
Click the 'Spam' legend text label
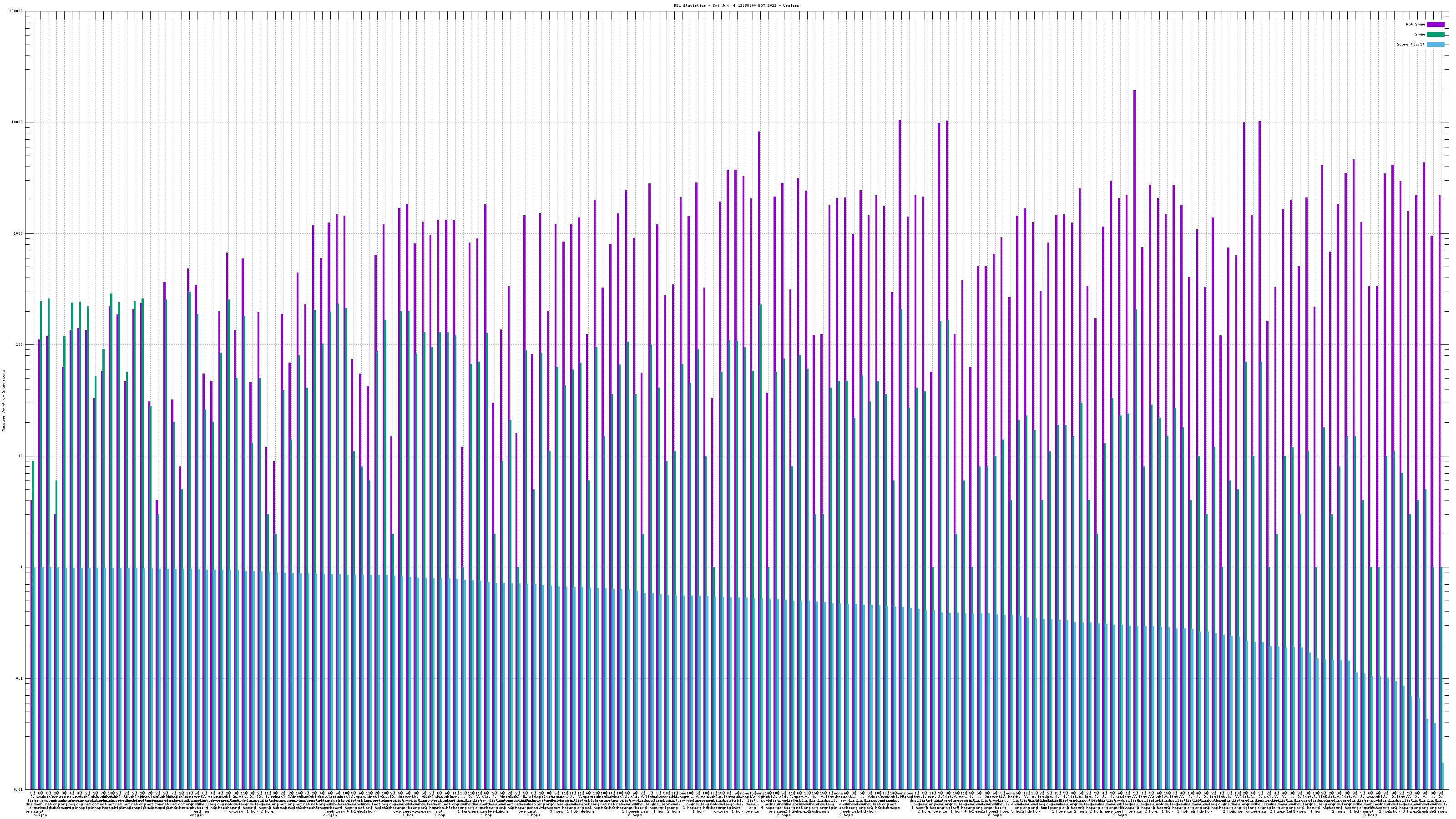pyautogui.click(x=1420, y=35)
